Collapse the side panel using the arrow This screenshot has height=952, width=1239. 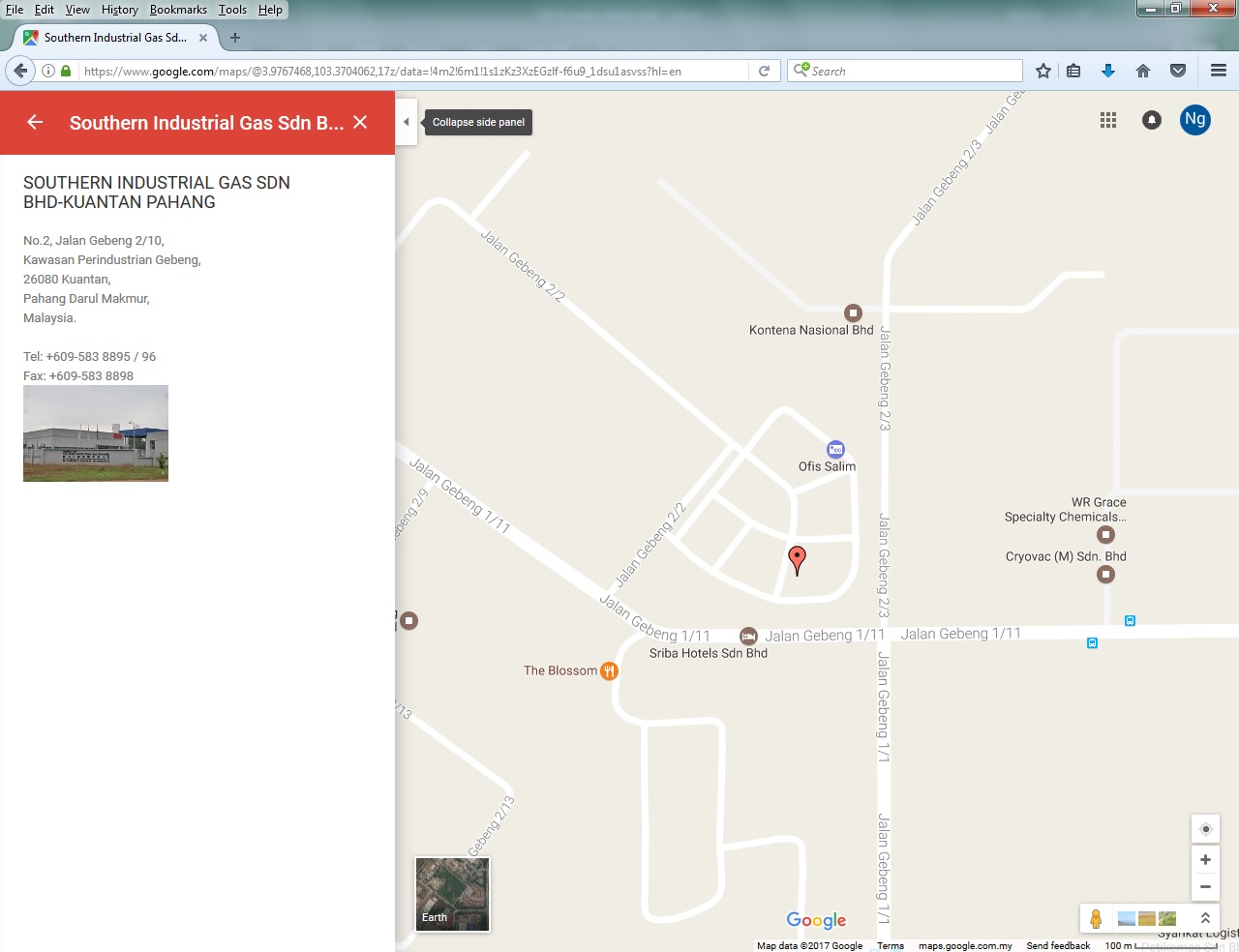point(407,122)
